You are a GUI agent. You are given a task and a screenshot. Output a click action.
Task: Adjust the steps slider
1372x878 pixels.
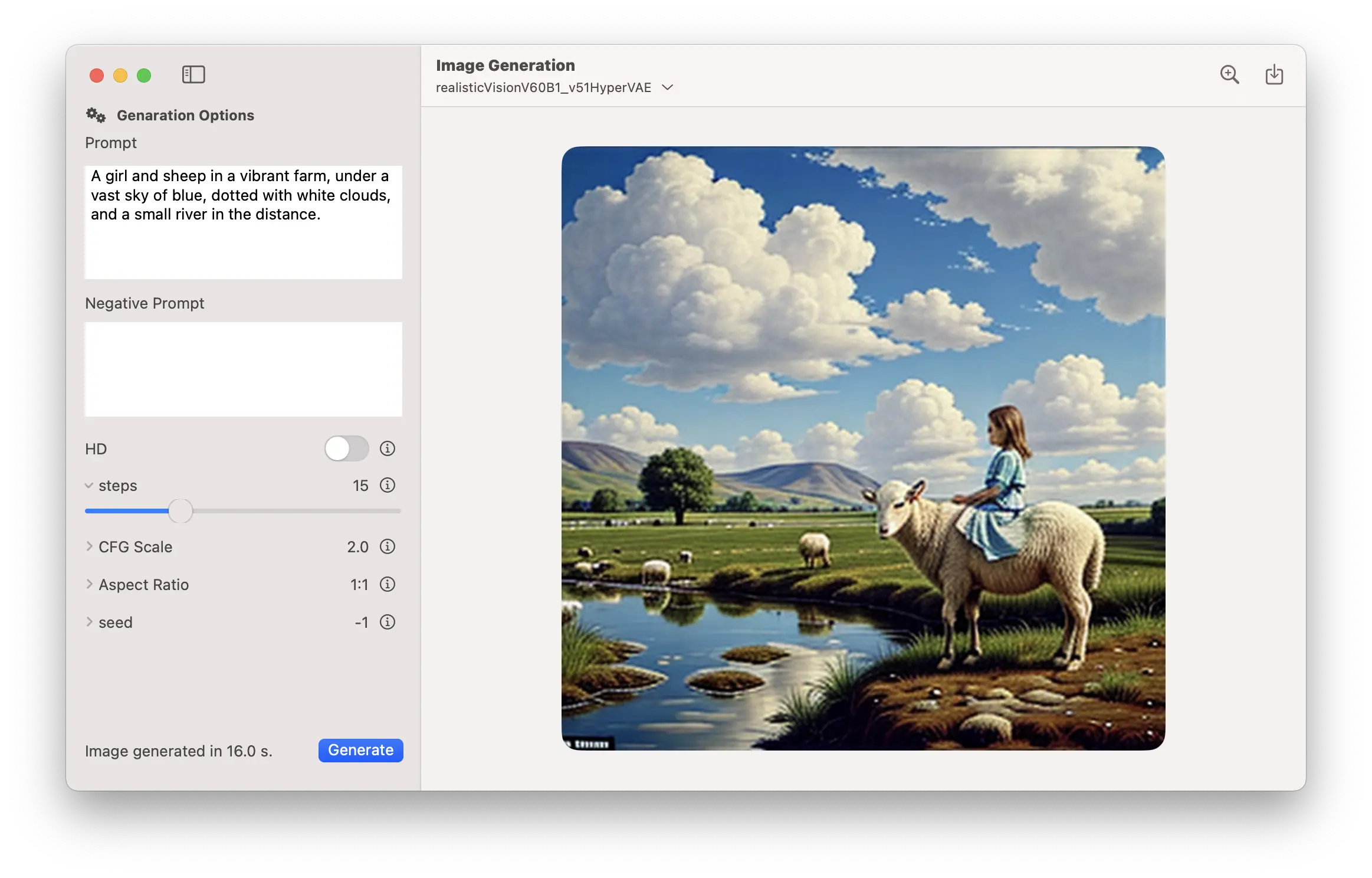point(180,511)
